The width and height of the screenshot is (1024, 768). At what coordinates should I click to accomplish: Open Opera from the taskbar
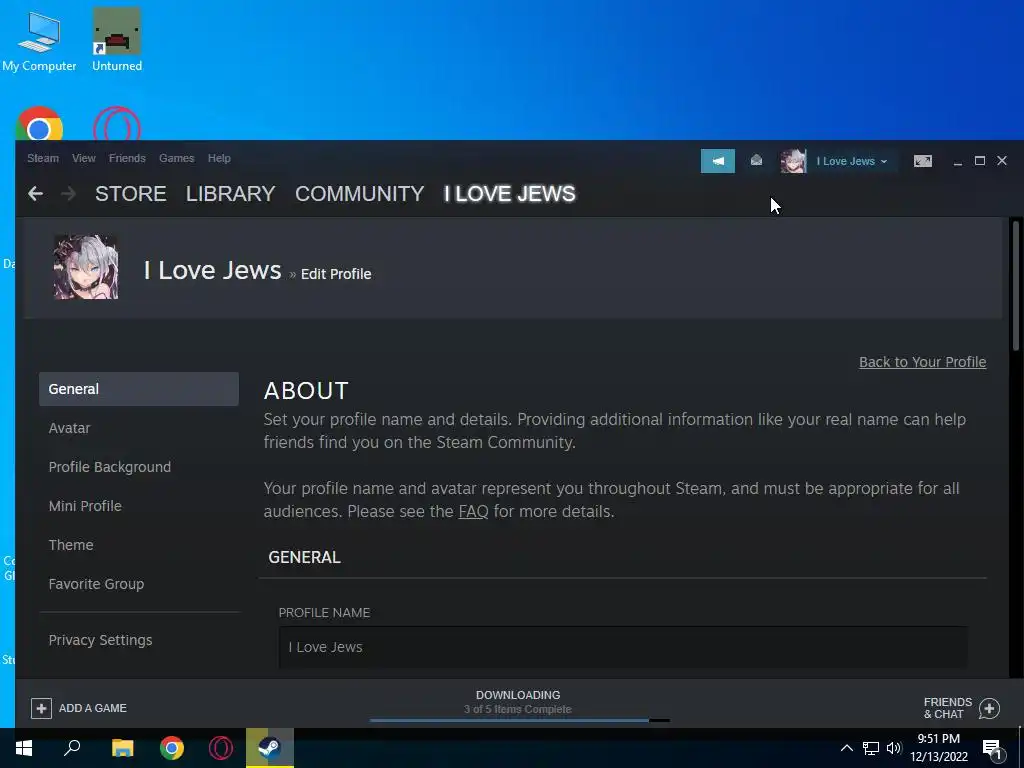(x=221, y=748)
